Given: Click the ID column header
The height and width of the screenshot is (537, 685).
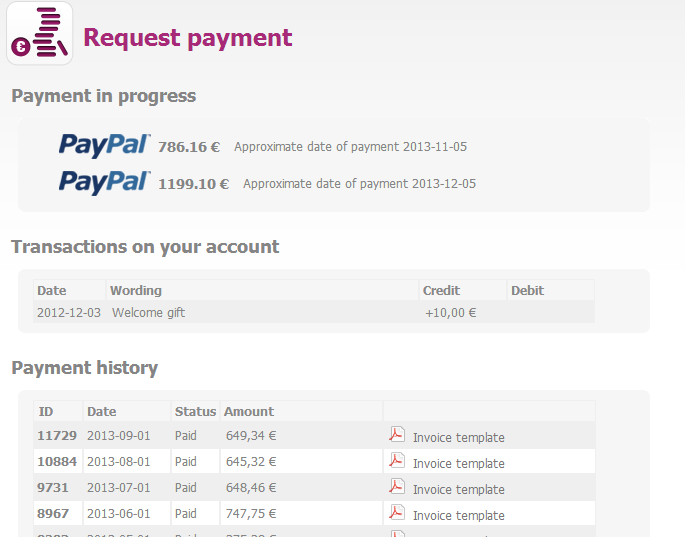Looking at the screenshot, I should (46, 411).
